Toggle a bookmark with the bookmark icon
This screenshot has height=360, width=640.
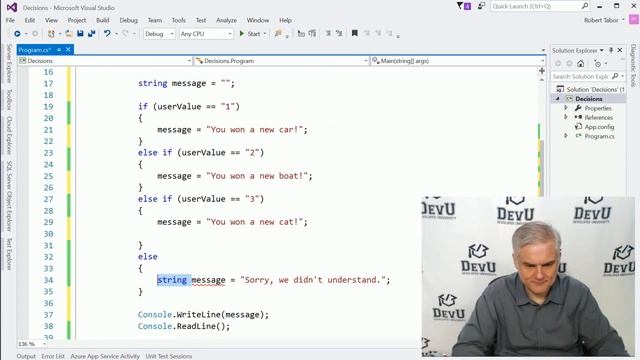(x=355, y=33)
